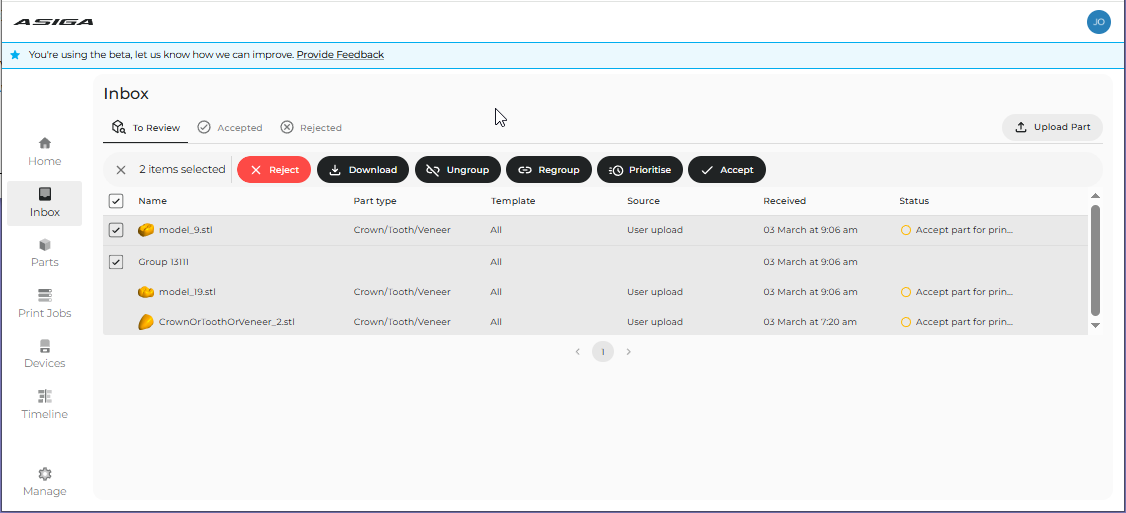This screenshot has width=1126, height=513.
Task: Click User upload source for model_9.stl
Action: [655, 230]
